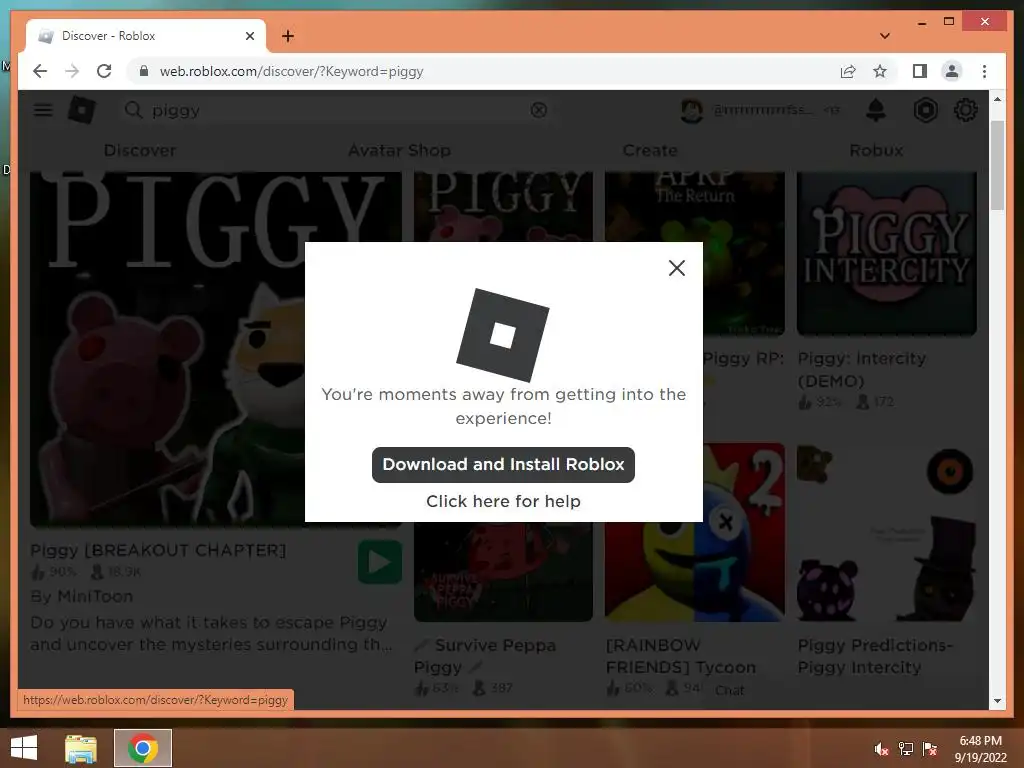The height and width of the screenshot is (768, 1024).
Task: Go back in browser
Action: click(40, 71)
